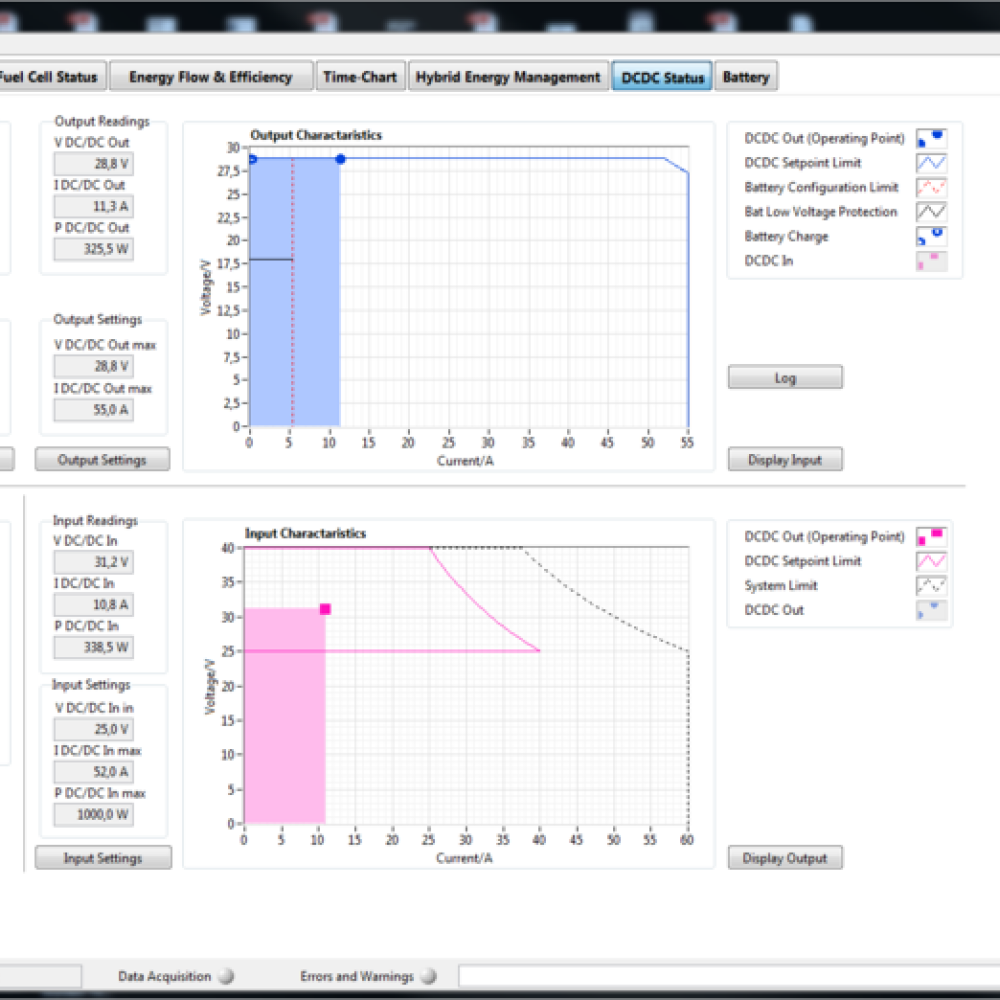Toggle the DCDC Setpoint Limit curve icon
1000x1000 pixels.
pos(932,162)
